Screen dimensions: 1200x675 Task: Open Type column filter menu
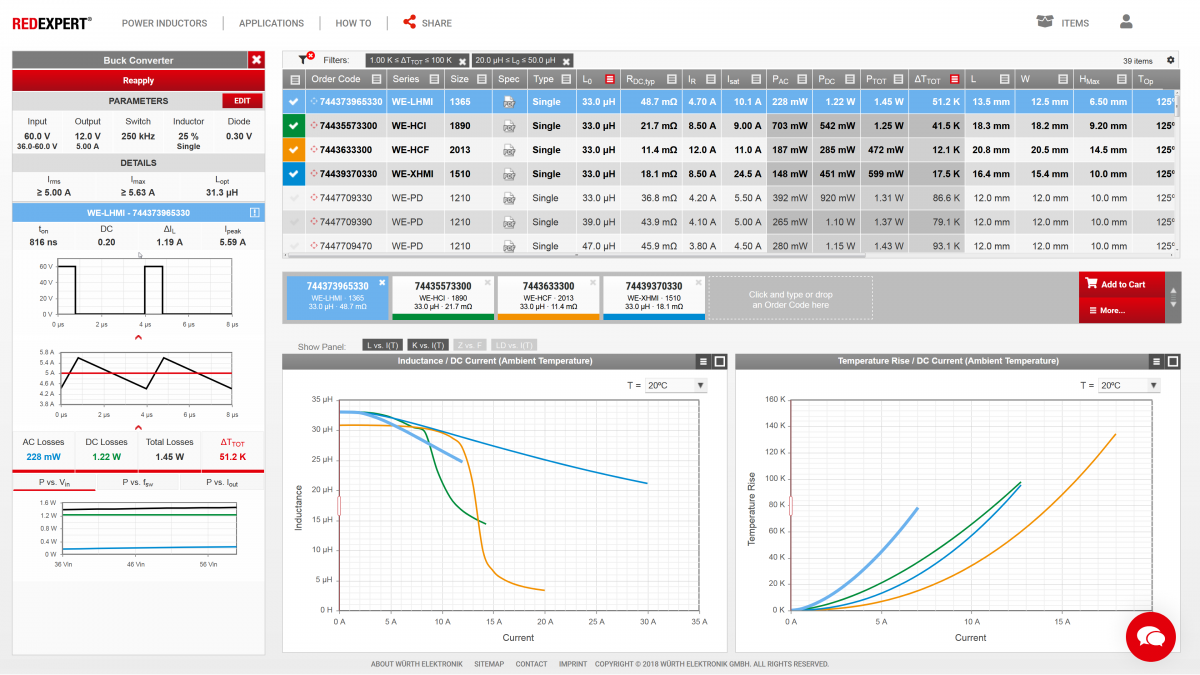tap(566, 79)
